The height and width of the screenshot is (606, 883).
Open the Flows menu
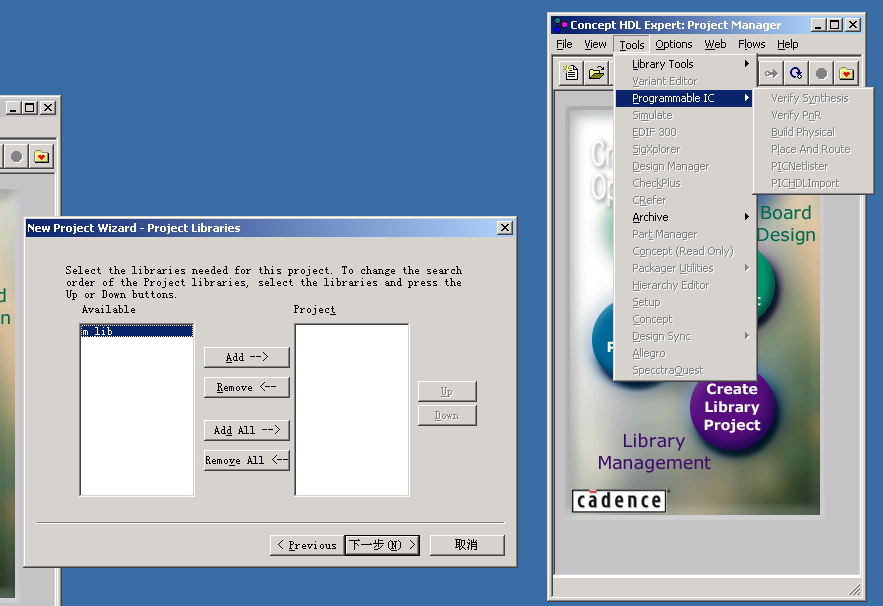(751, 44)
